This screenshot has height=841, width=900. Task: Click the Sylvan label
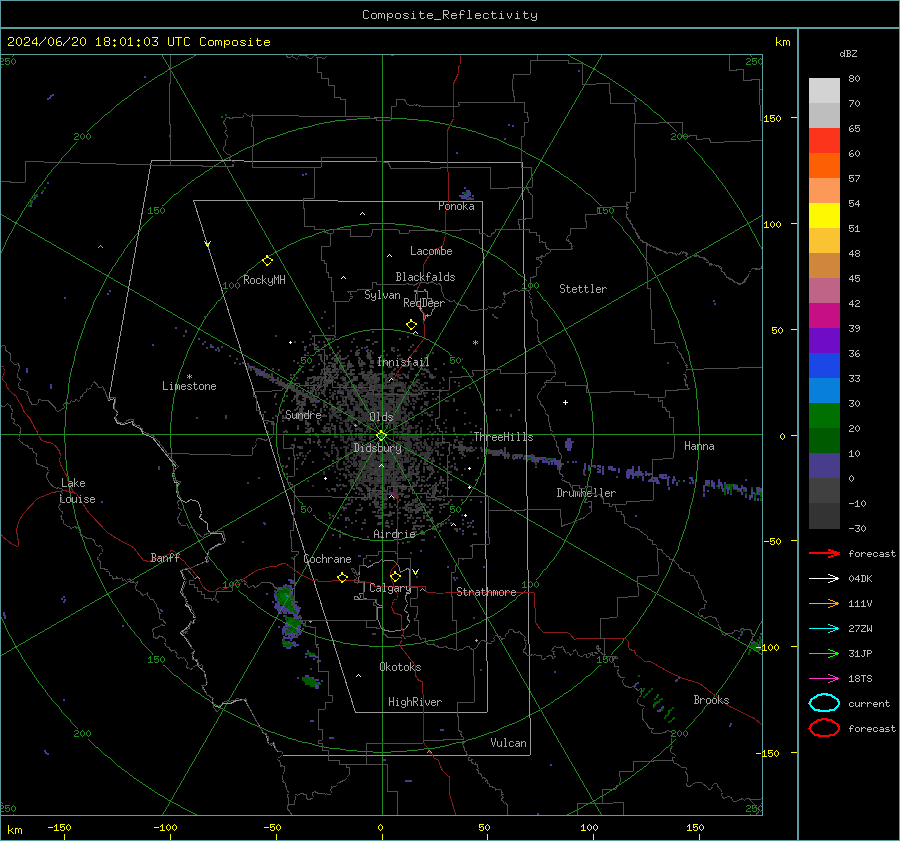pyautogui.click(x=382, y=295)
